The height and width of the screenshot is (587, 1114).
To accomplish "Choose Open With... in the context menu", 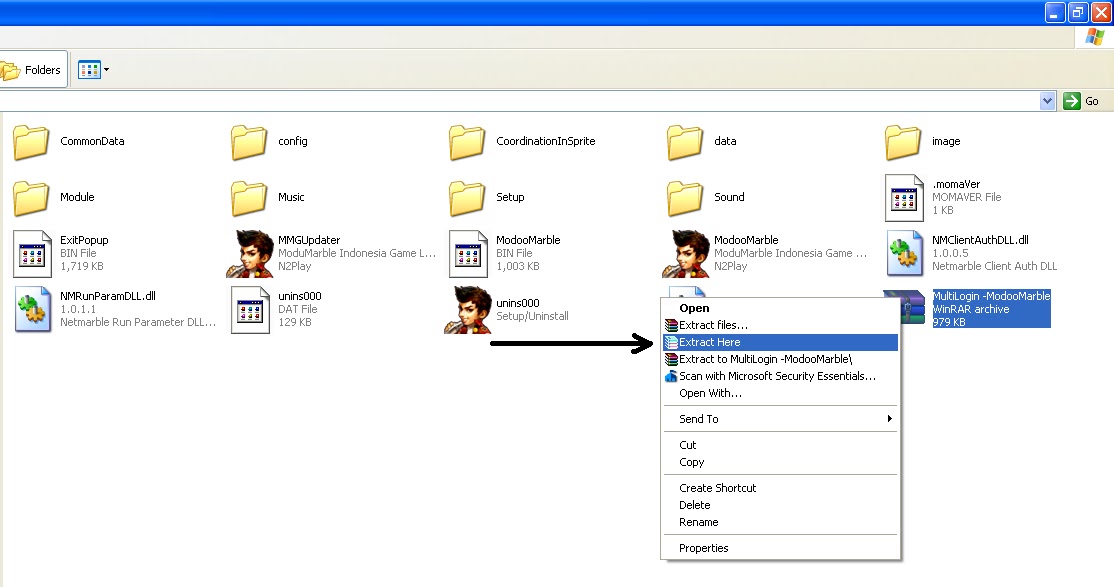I will [x=780, y=394].
